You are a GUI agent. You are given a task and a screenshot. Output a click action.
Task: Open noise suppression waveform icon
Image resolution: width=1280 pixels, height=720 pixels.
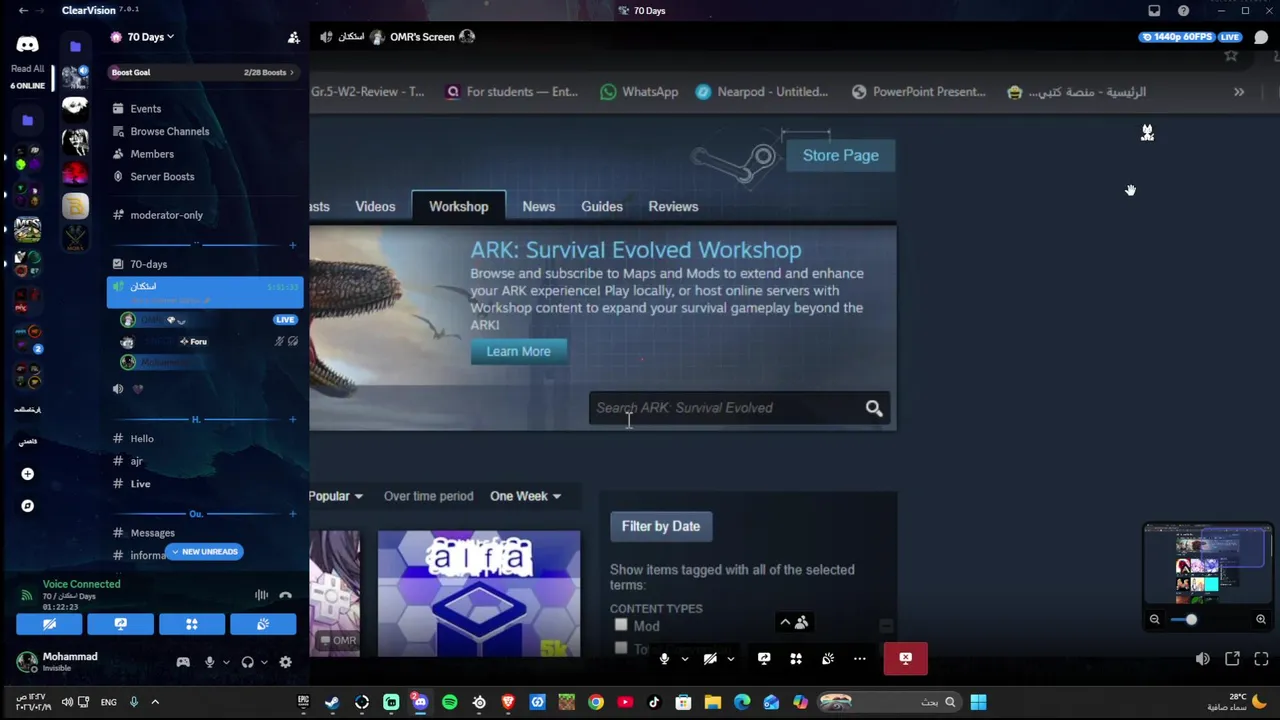point(261,595)
